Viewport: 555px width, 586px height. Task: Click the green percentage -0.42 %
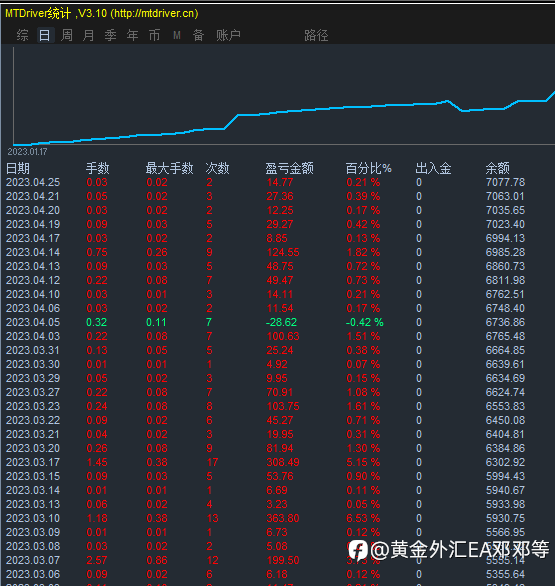click(x=365, y=322)
